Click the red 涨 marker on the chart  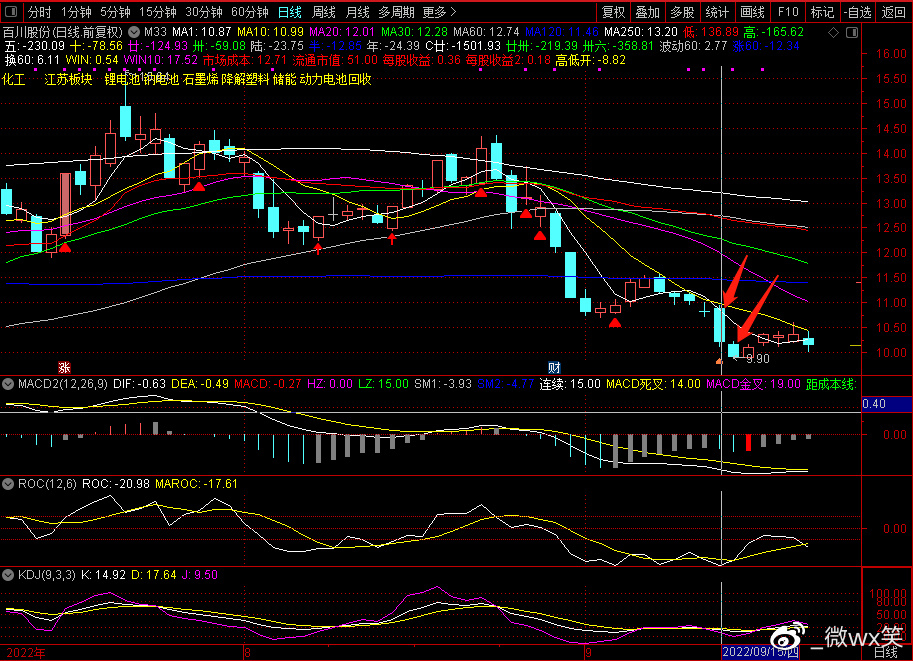[x=64, y=367]
